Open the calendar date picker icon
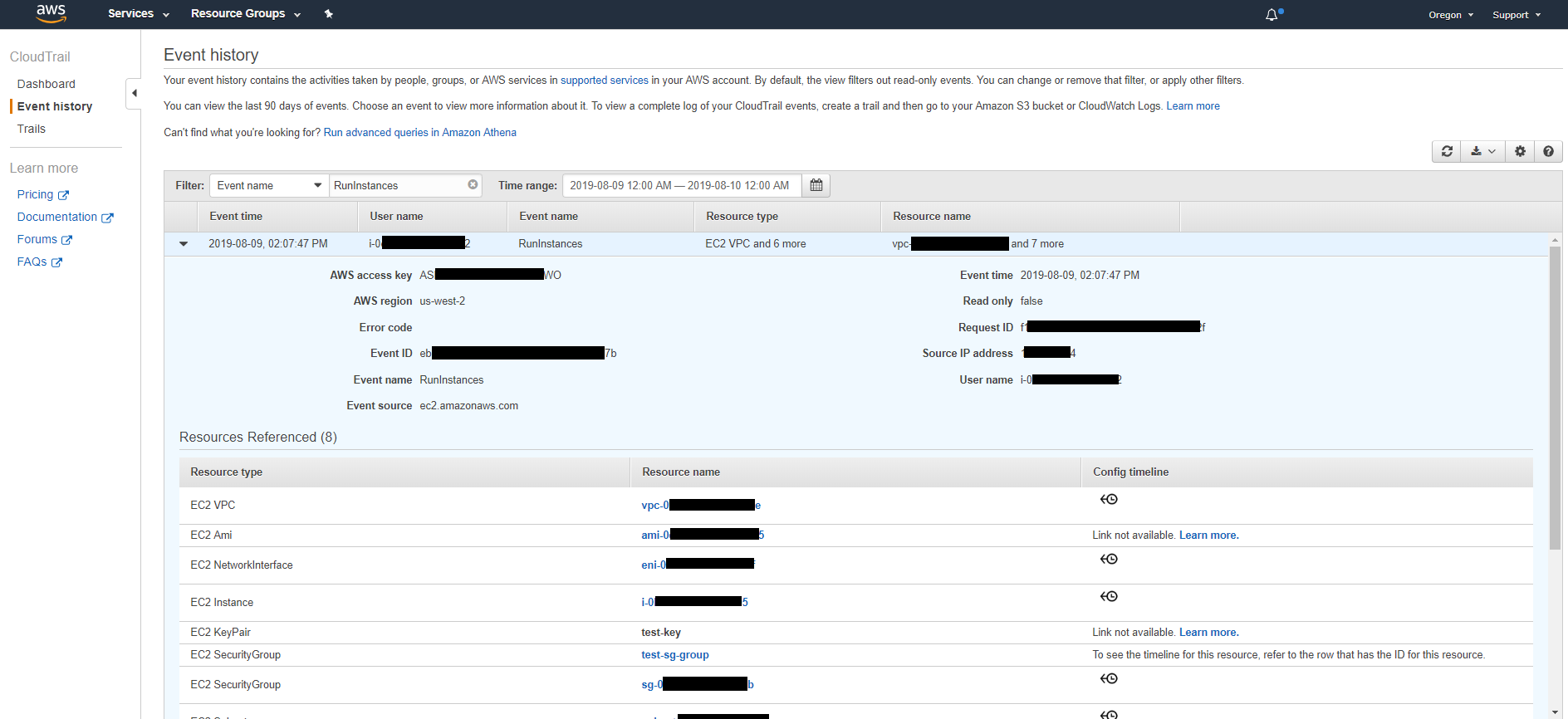The height and width of the screenshot is (719, 1568). 816,185
